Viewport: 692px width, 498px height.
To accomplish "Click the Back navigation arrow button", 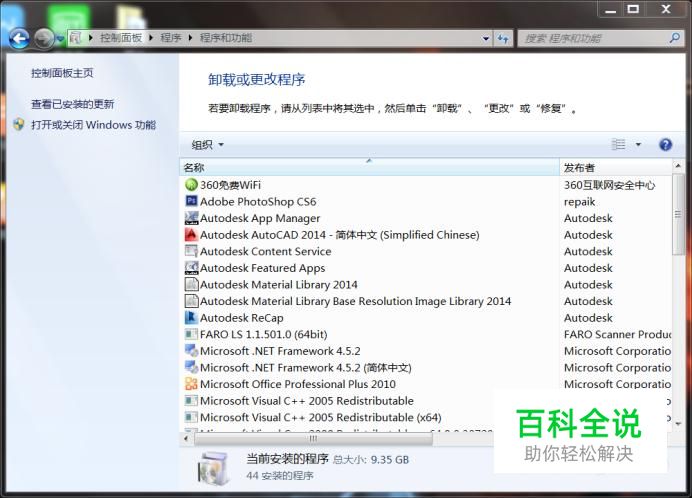I will (19, 39).
